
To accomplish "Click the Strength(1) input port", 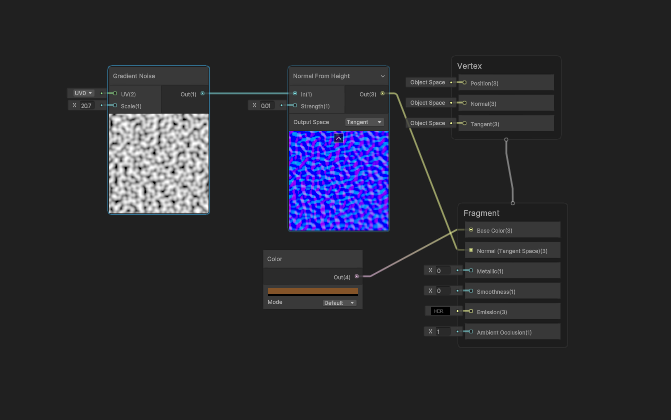I will (295, 105).
